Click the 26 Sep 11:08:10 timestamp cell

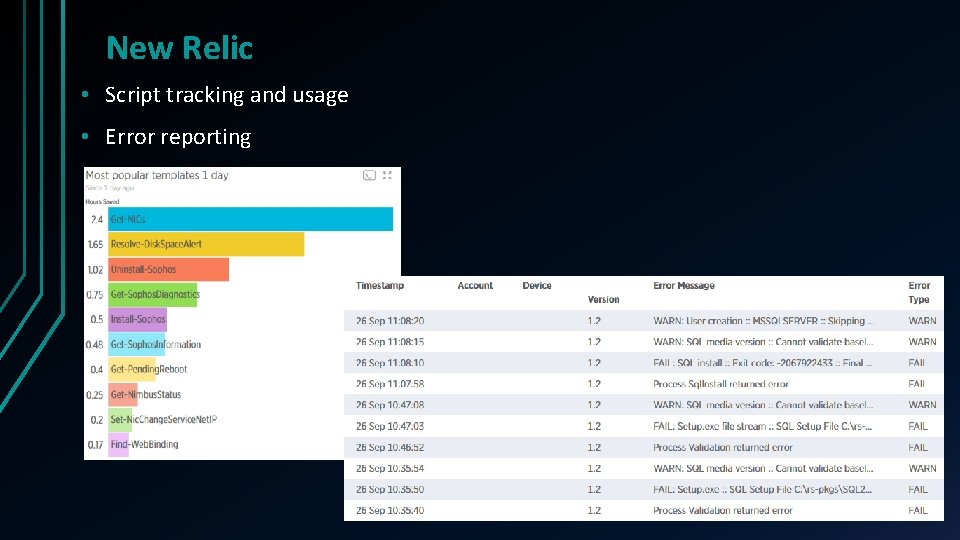click(390, 363)
